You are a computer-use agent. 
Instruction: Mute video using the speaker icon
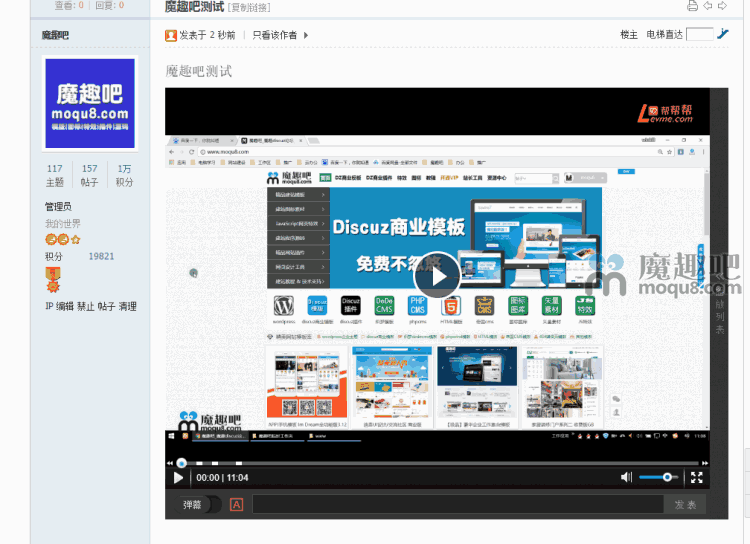pyautogui.click(x=626, y=477)
